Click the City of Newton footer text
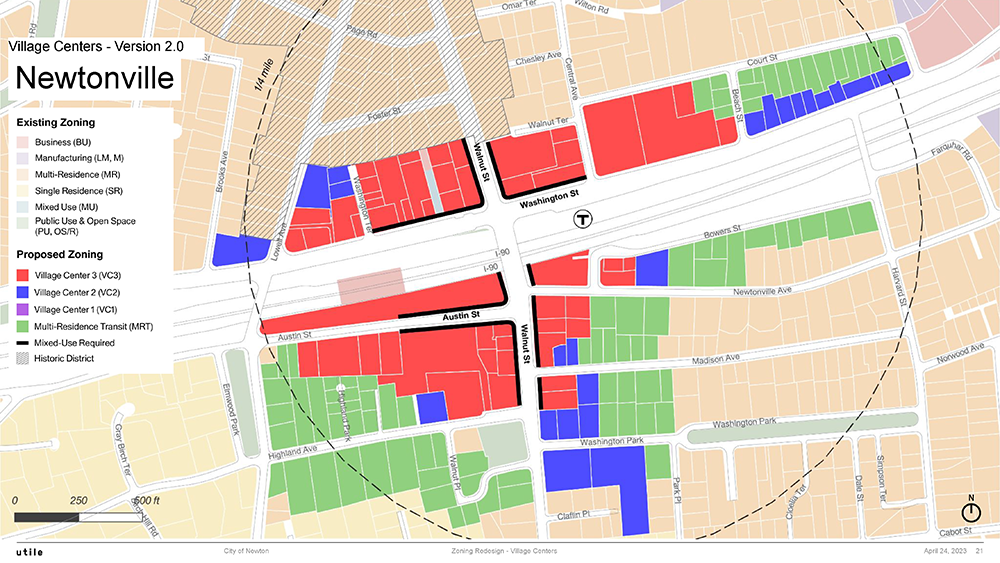 [245, 552]
